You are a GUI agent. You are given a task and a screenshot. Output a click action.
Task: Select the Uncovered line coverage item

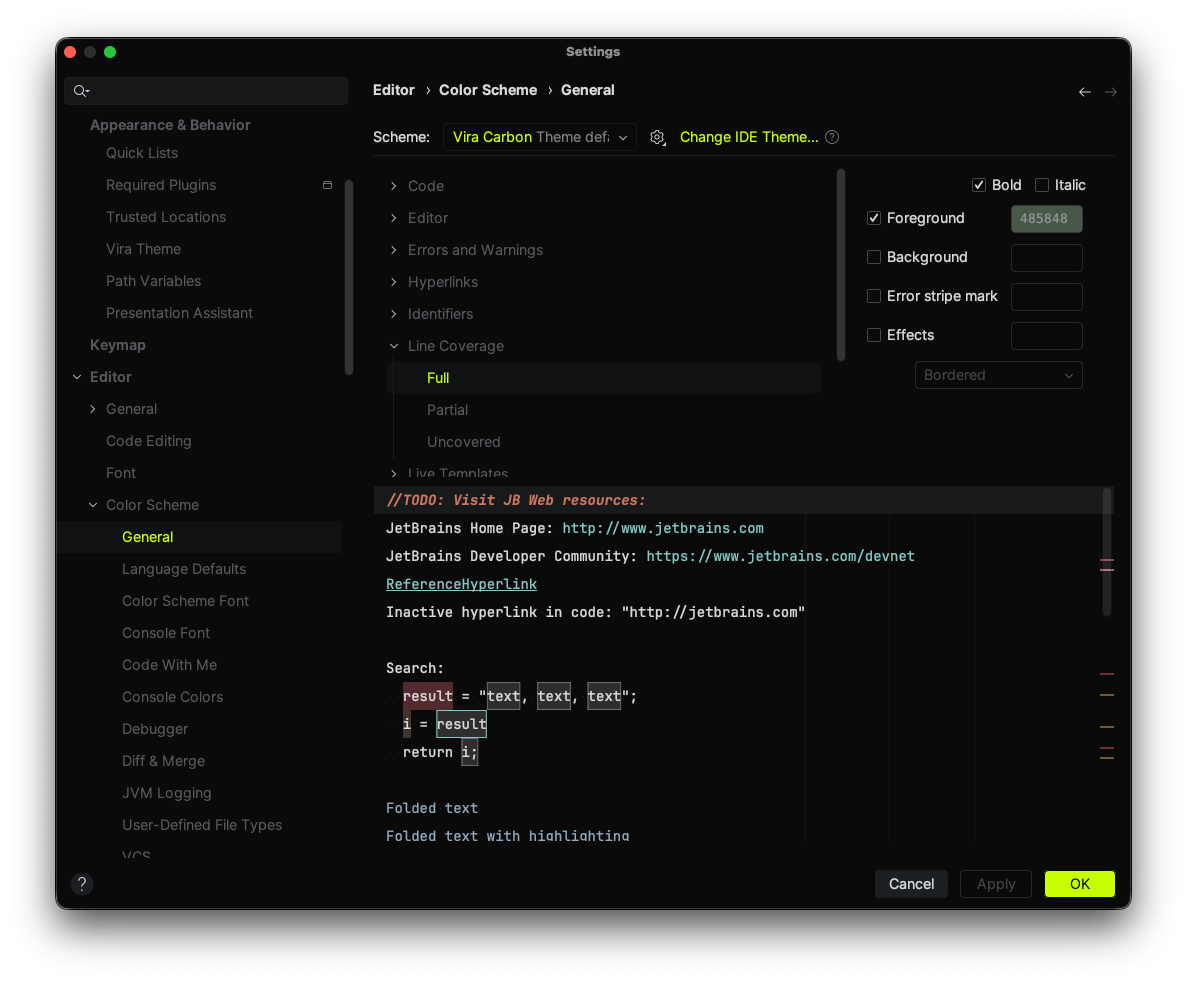tap(463, 442)
